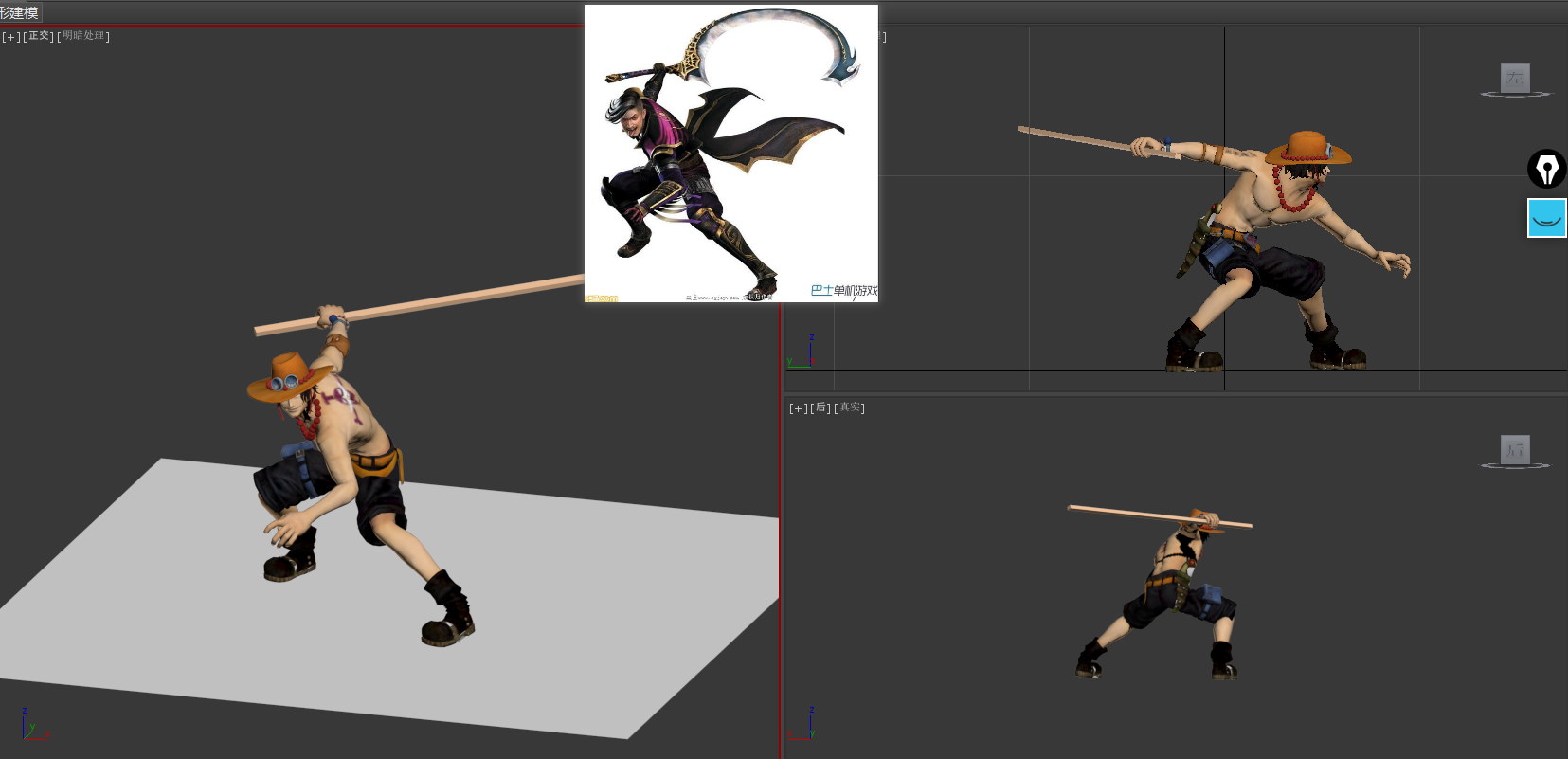The image size is (1568, 759).
Task: Click the ViewCube face labeled 后
Action: click(x=1515, y=449)
